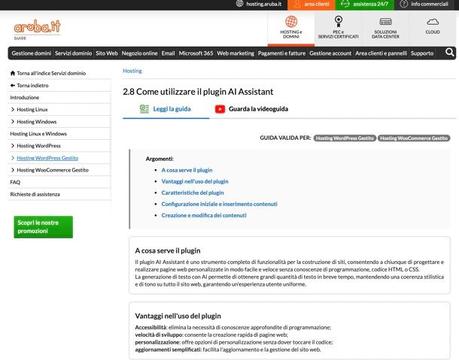Expand Hosting WooCommerce Gestito chevron
The height and width of the screenshot is (364, 459).
(x=13, y=170)
